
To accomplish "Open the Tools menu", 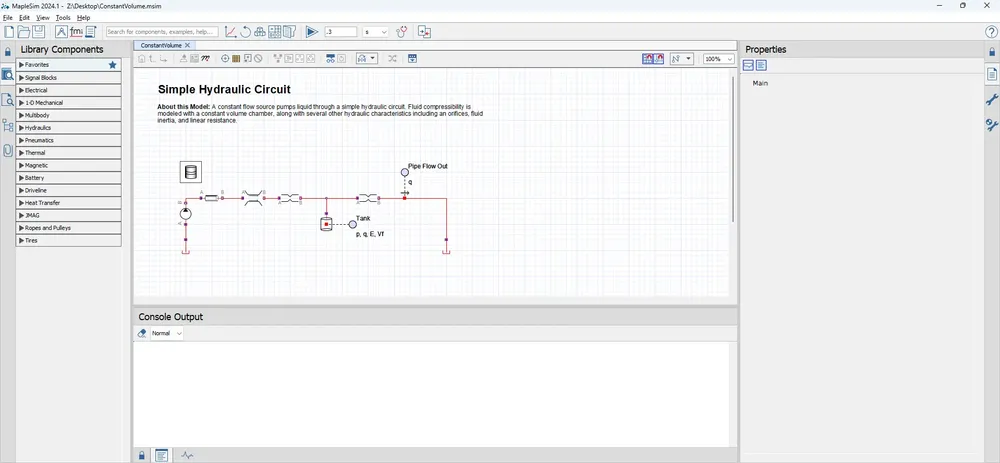I will coord(63,18).
